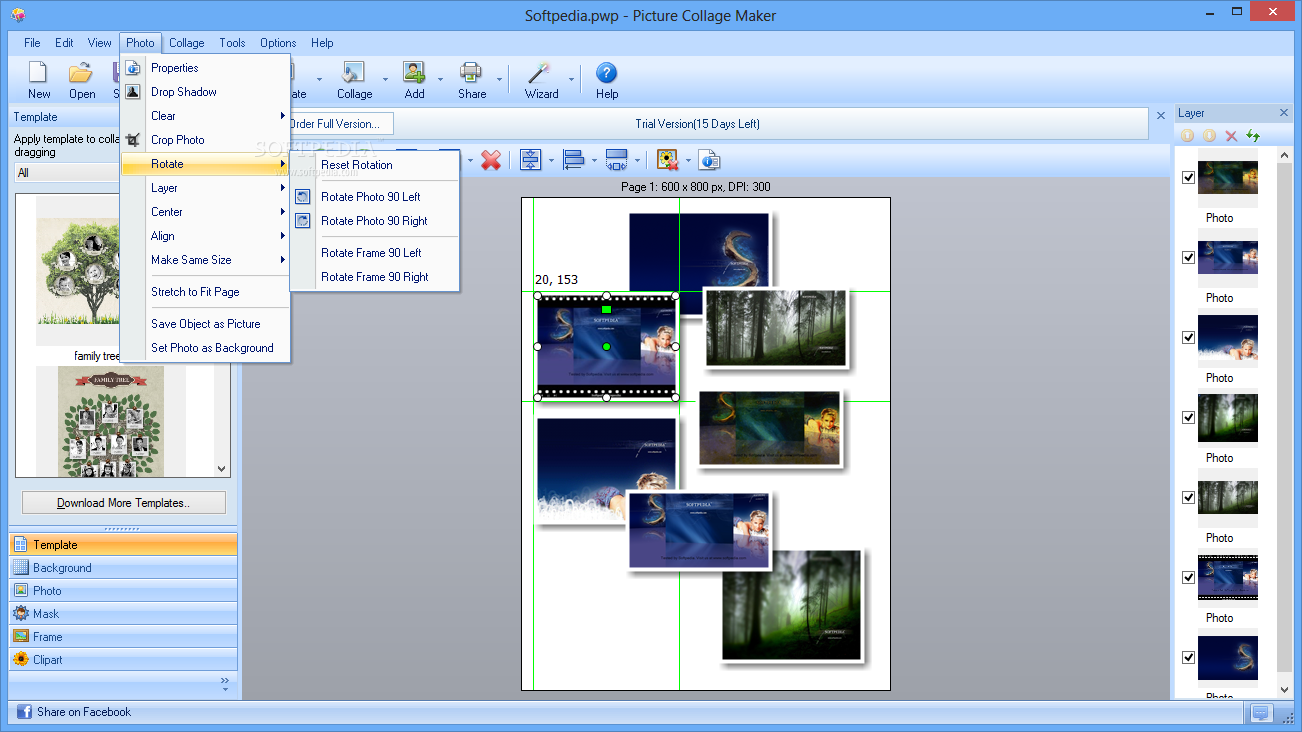Click the green rotation handle on the selected photo
Image resolution: width=1302 pixels, height=732 pixels.
[x=606, y=310]
